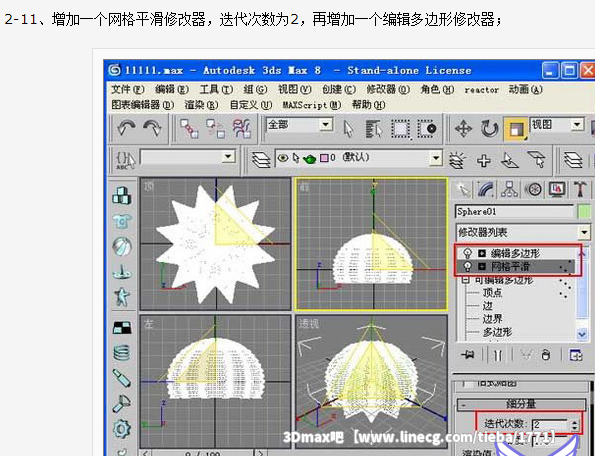Click reactor Rigid Body Collection cubes icon
Viewport: 595px width, 456px height.
tap(121, 196)
